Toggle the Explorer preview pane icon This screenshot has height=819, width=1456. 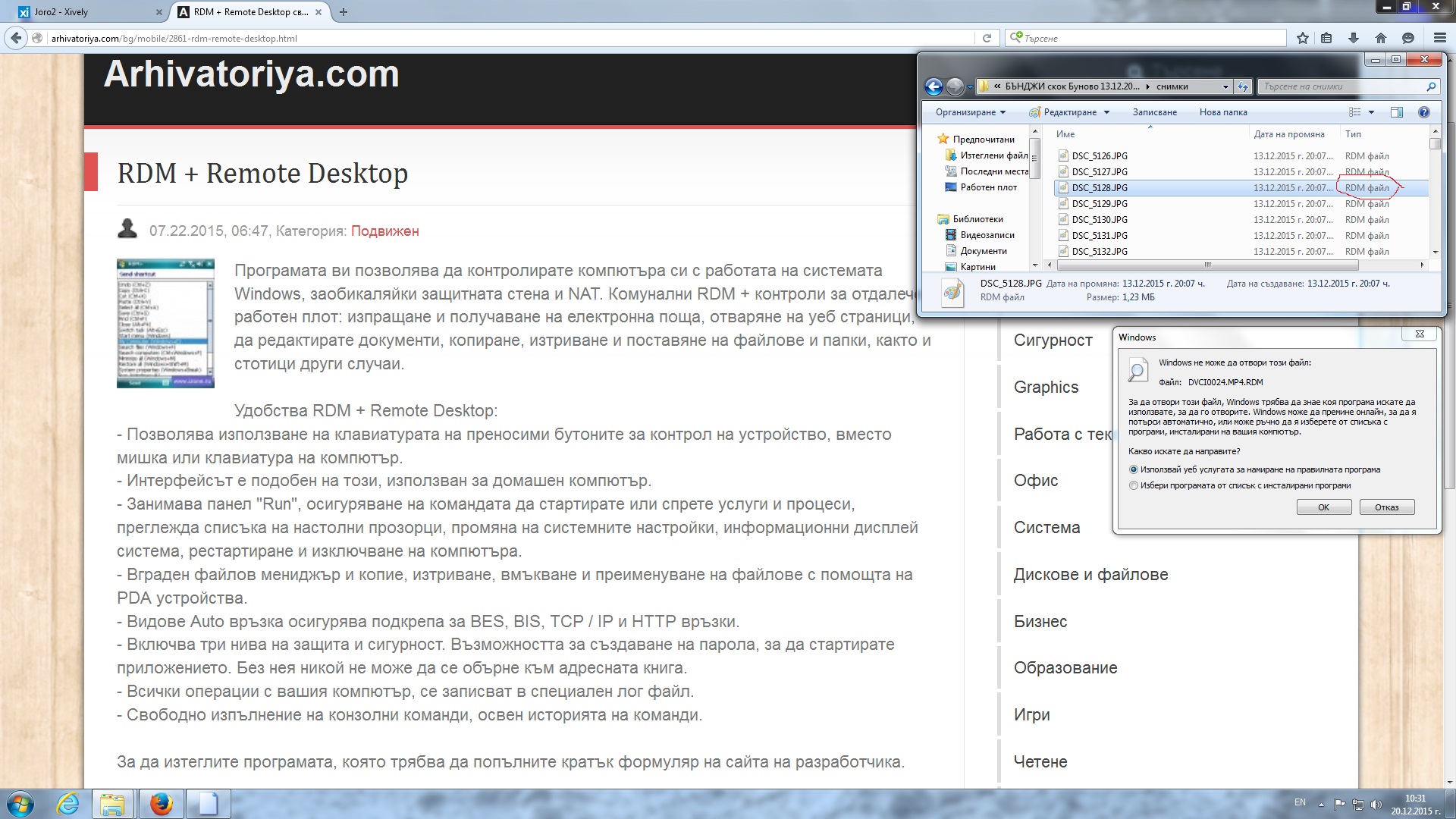tap(1397, 112)
